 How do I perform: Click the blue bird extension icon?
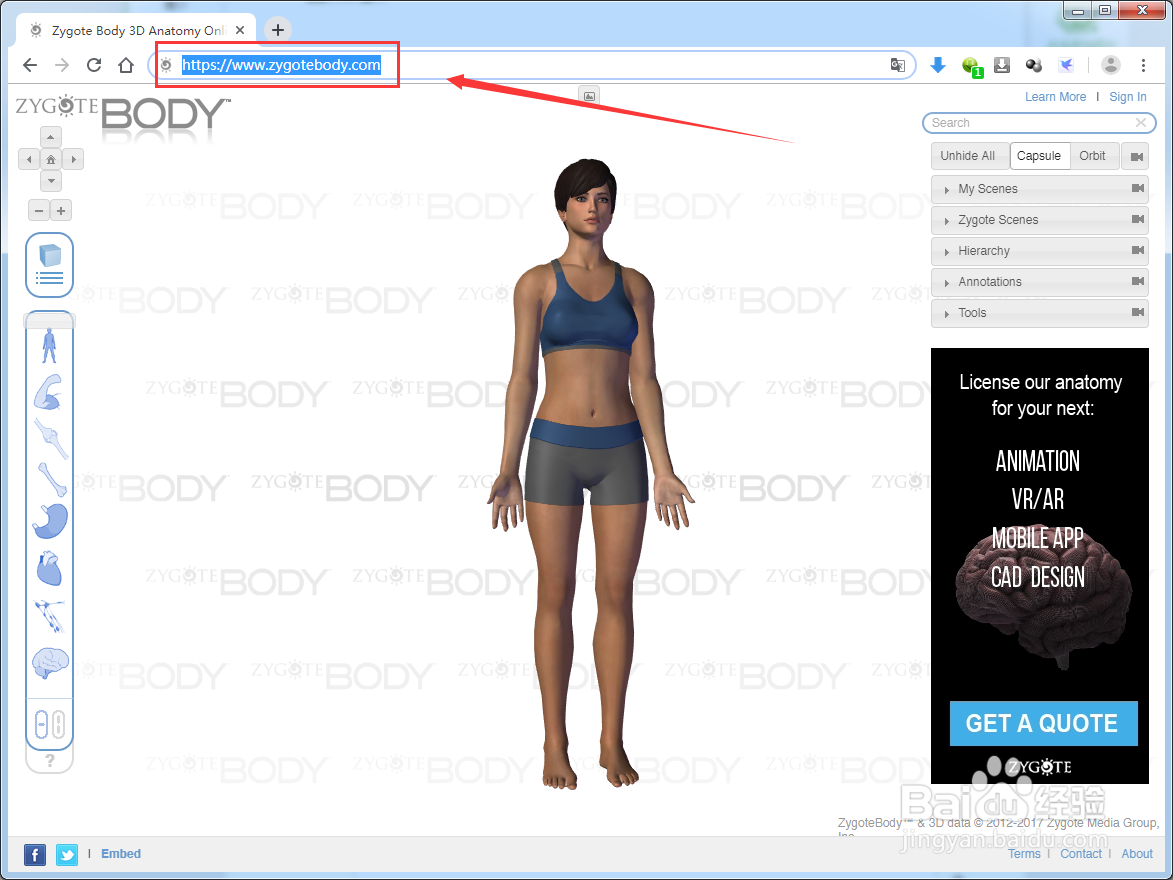pos(1066,65)
